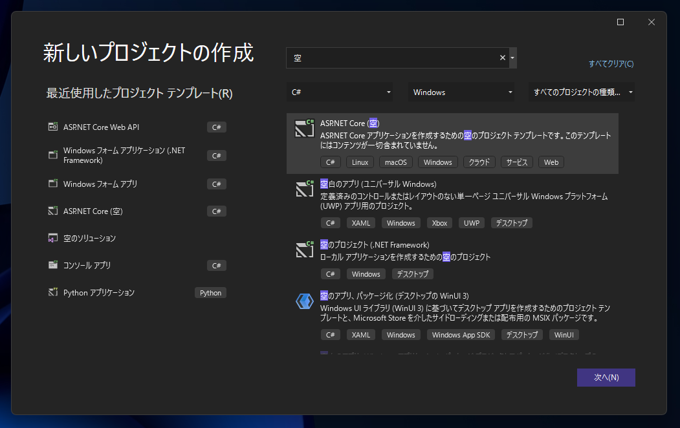Open the search history dropdown arrow
This screenshot has height=428, width=680.
[513, 58]
